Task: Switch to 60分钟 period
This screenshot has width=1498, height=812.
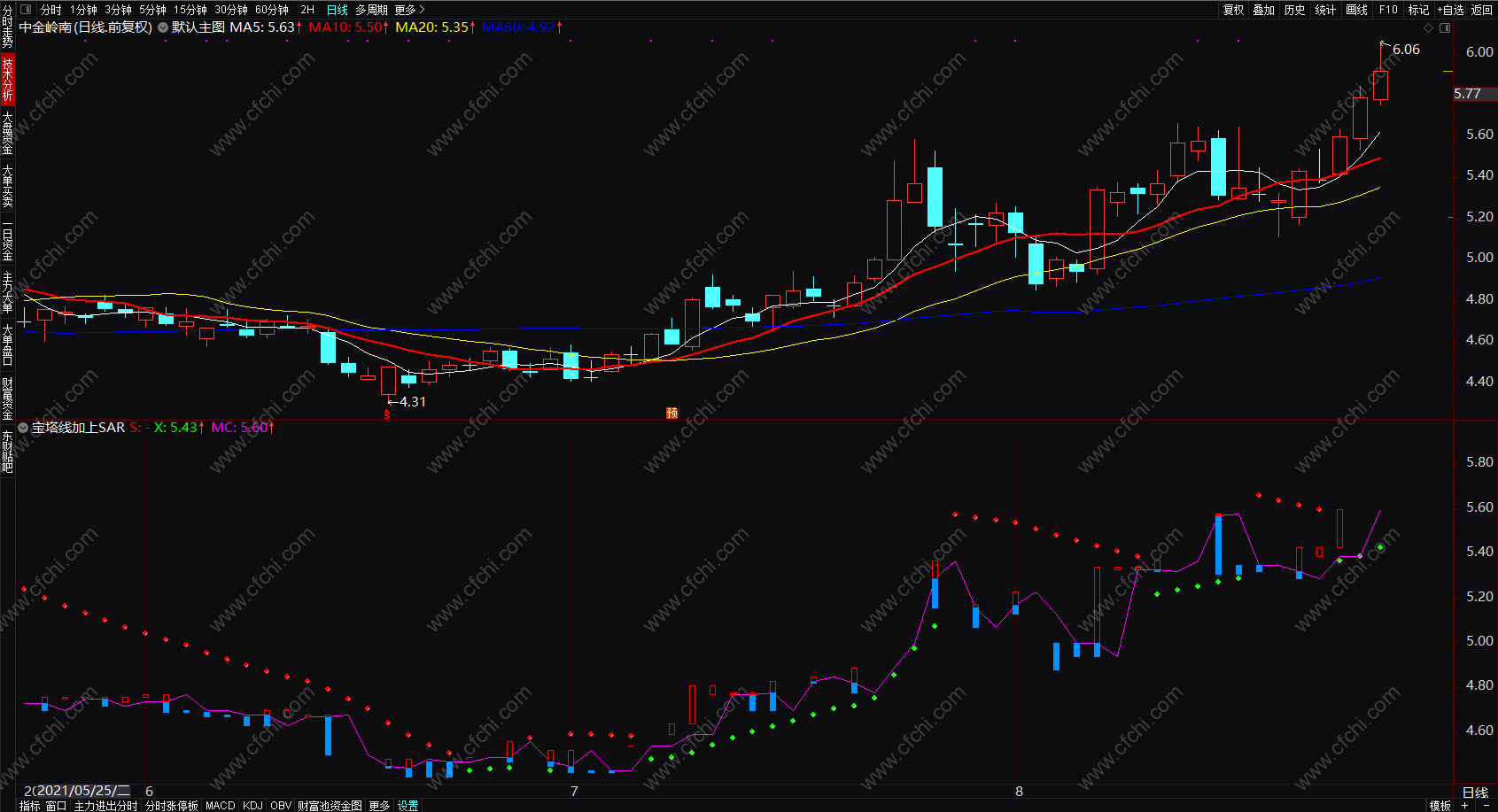Action: 272,10
